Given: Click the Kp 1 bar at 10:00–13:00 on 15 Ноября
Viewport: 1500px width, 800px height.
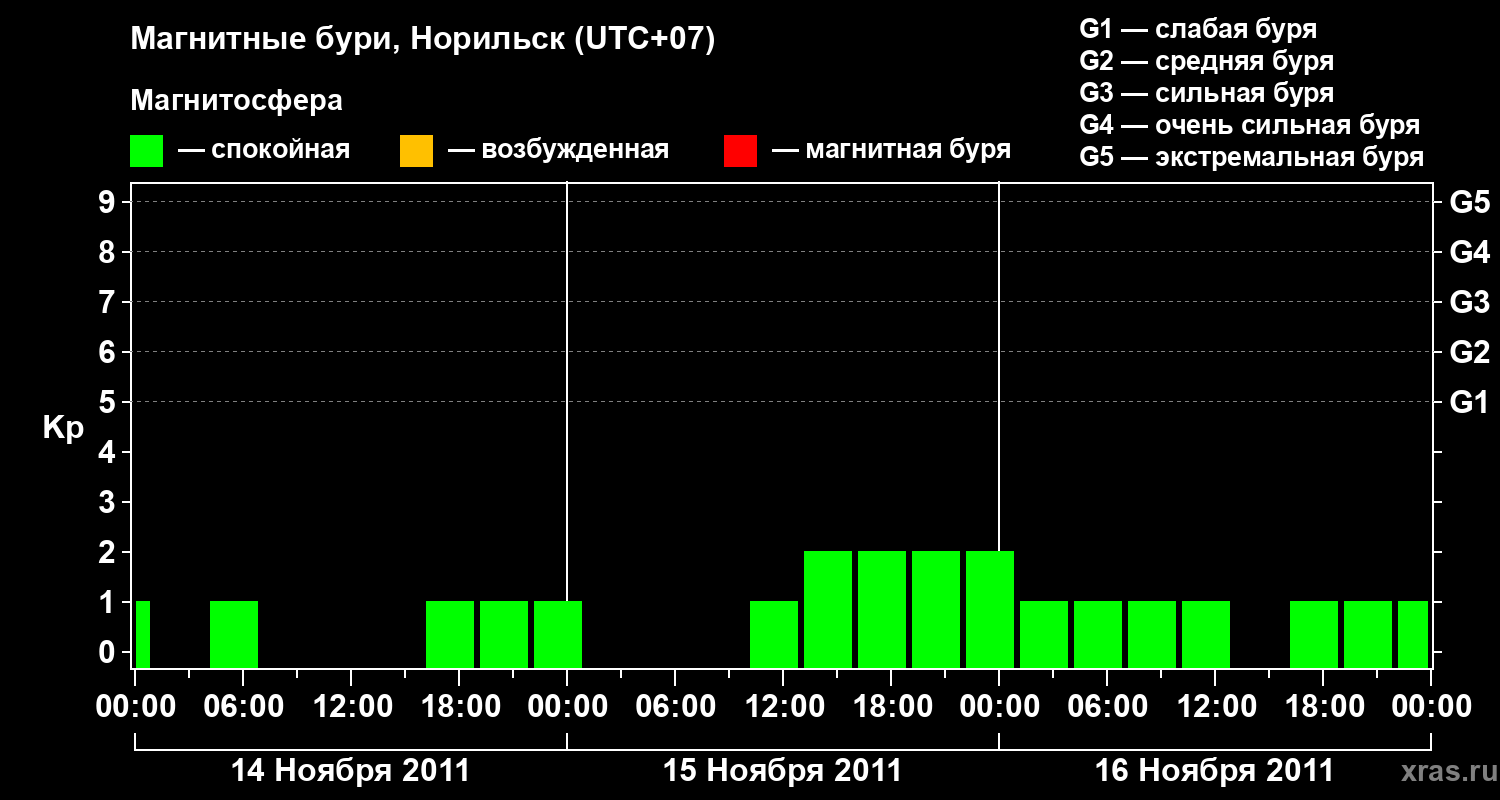Looking at the screenshot, I should 774,634.
